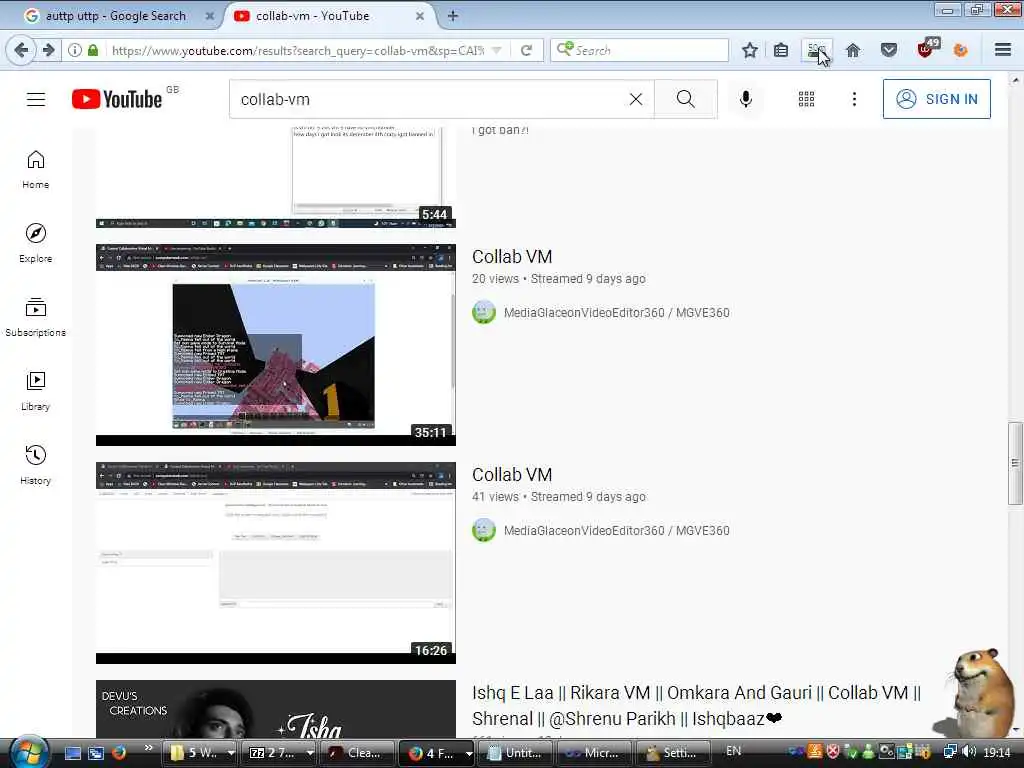Image resolution: width=1024 pixels, height=768 pixels.
Task: Switch to the Untit... taskbar window
Action: (515, 753)
